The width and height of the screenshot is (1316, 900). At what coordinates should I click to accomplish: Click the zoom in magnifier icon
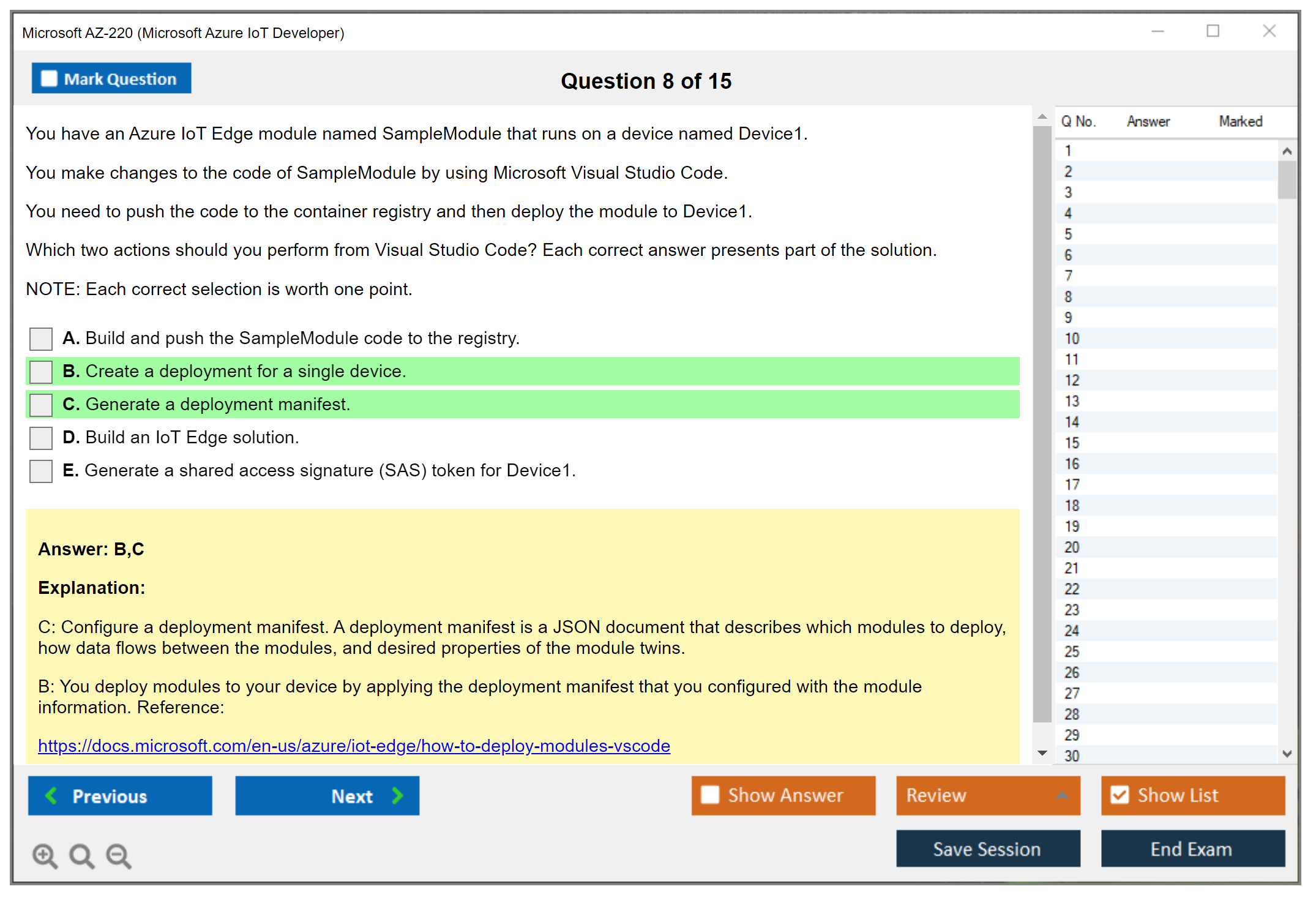tap(45, 855)
